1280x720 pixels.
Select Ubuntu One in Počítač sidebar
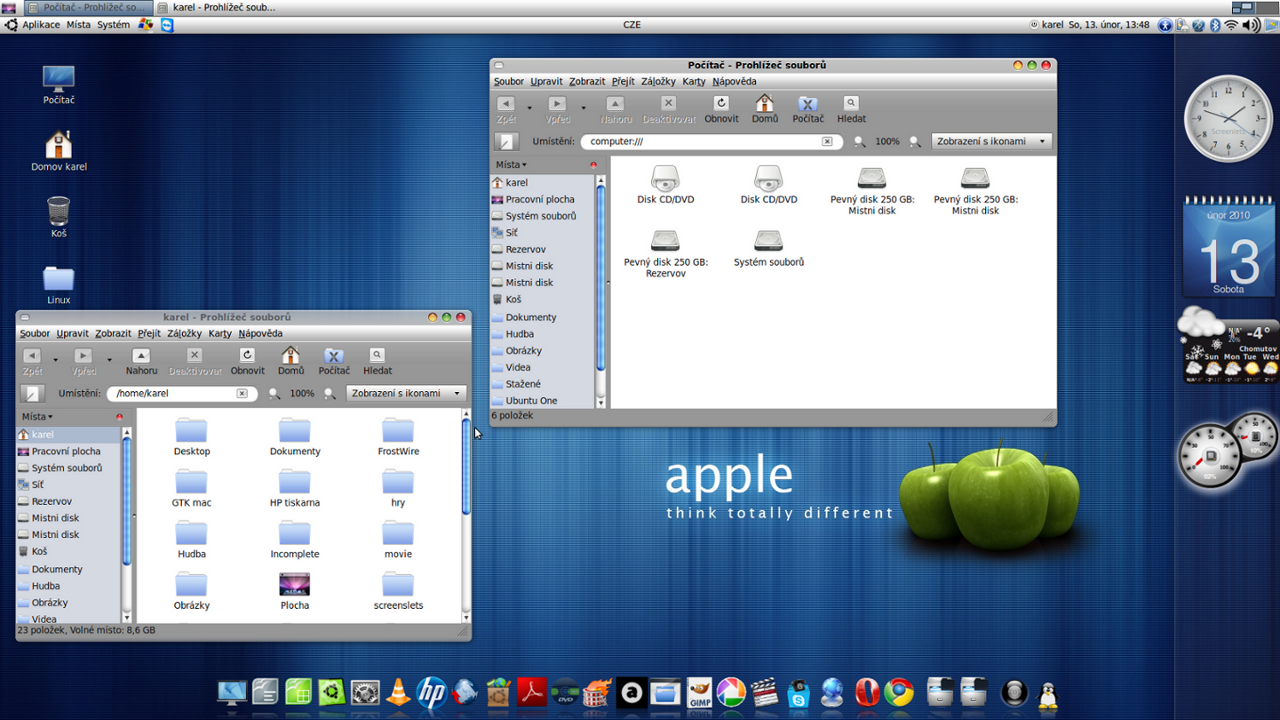[531, 401]
